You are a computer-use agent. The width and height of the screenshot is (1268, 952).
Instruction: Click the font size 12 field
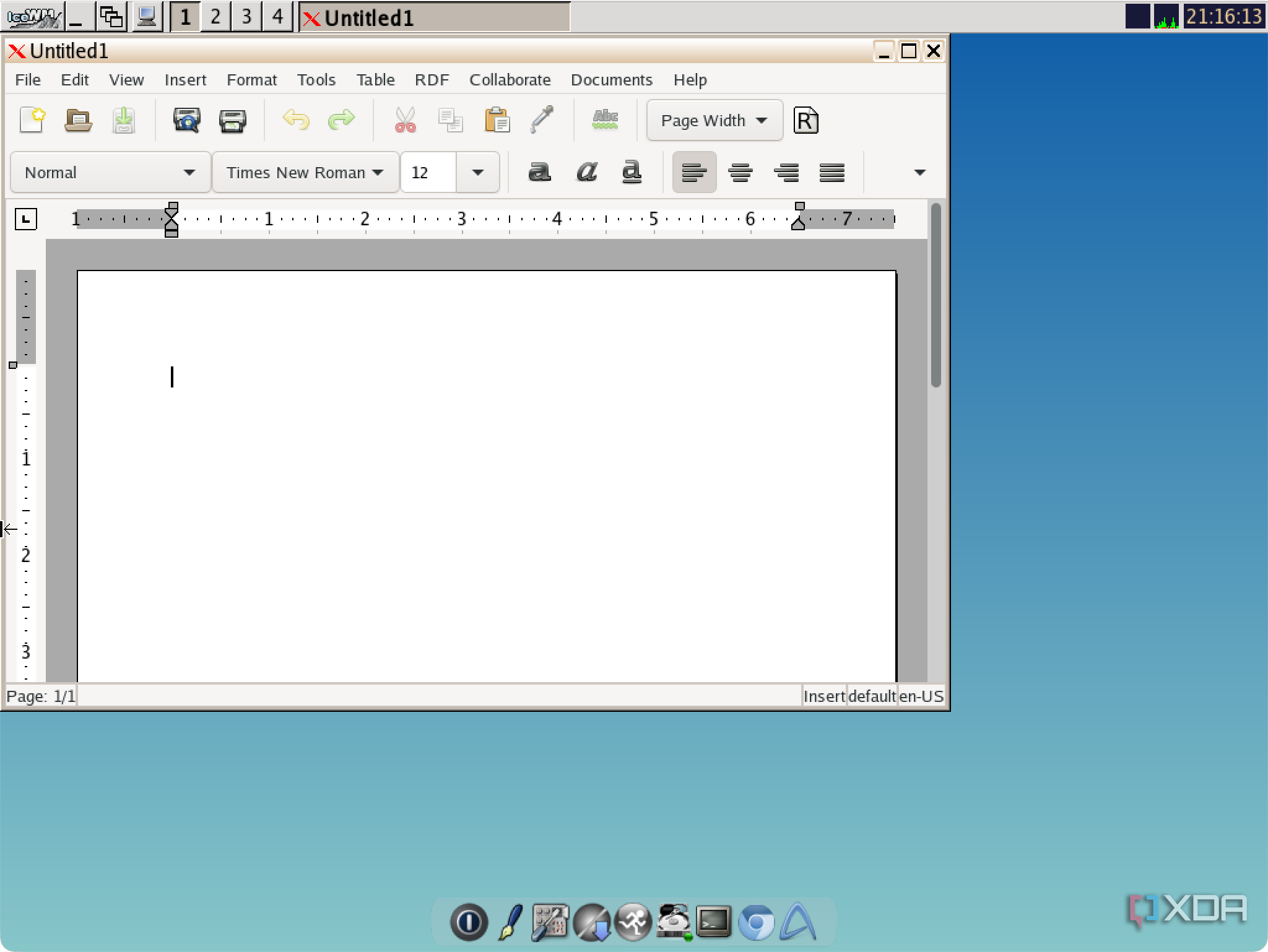[x=428, y=173]
